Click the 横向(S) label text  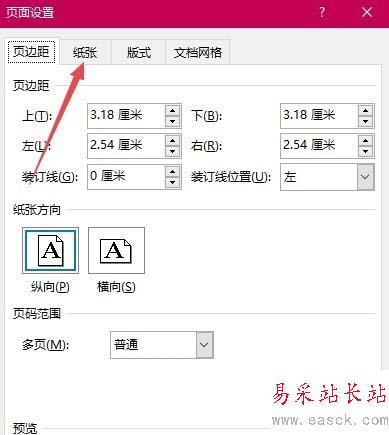click(x=116, y=287)
